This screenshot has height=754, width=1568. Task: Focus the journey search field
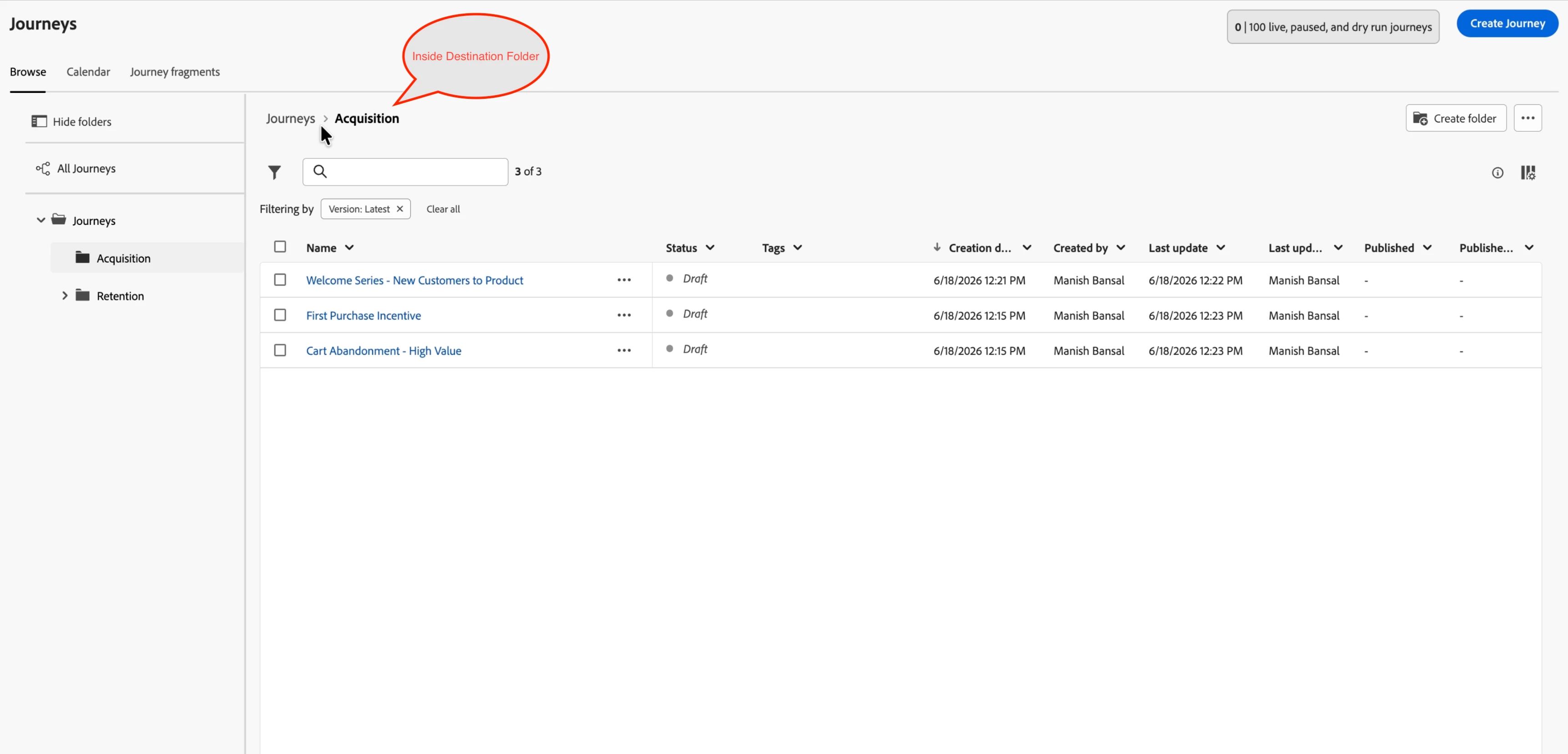pos(405,171)
